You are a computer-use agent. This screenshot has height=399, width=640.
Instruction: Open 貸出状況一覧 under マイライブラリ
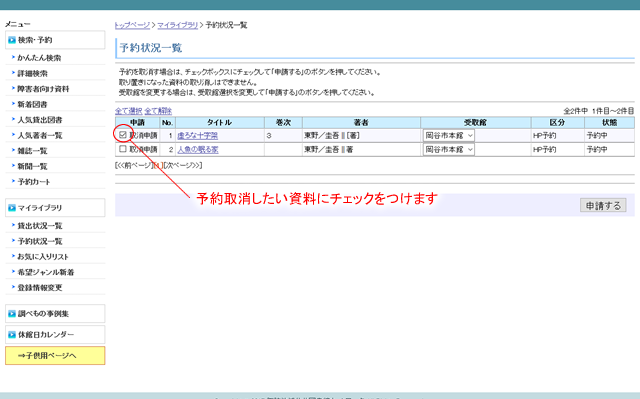click(x=40, y=226)
